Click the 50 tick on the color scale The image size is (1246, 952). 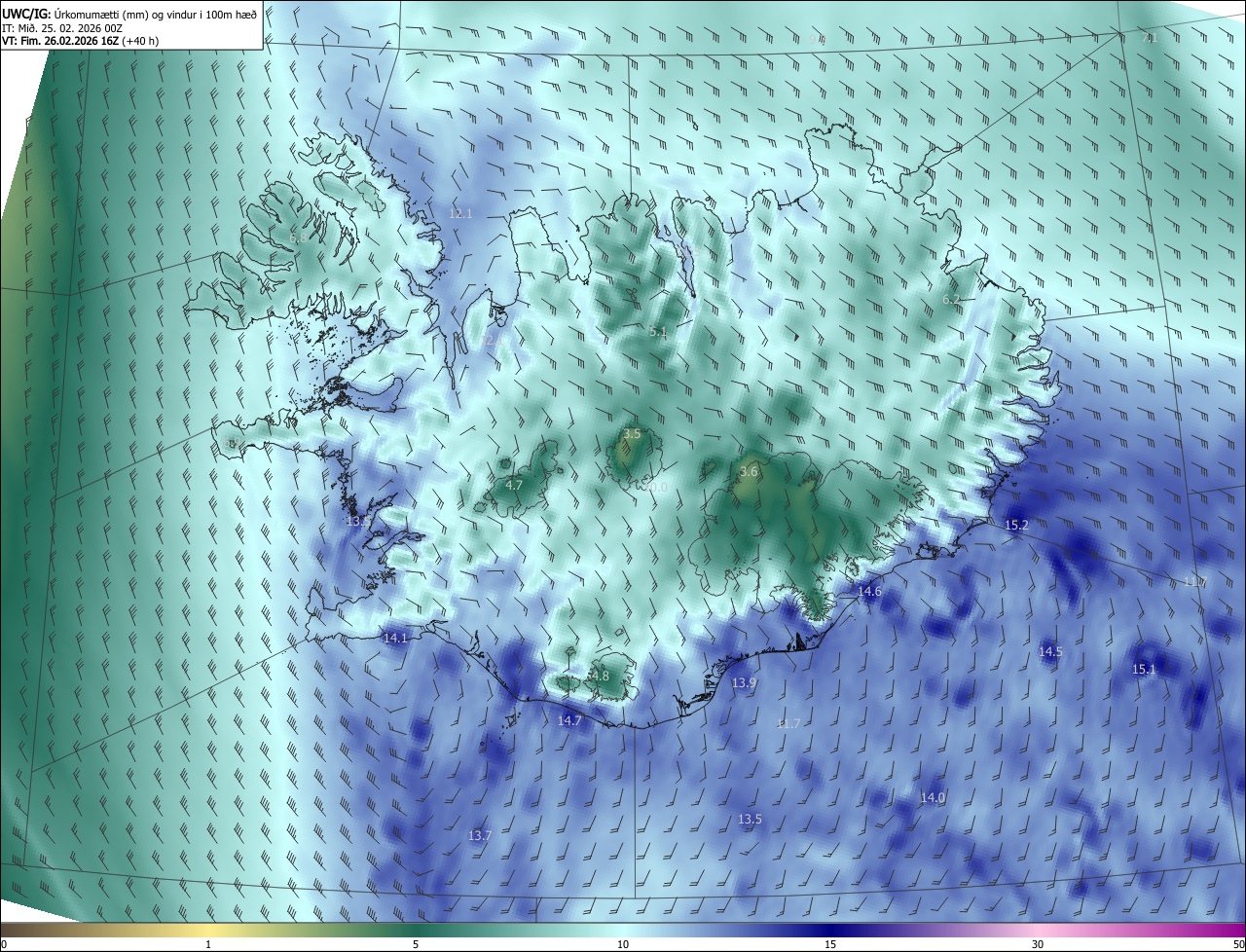(1238, 944)
